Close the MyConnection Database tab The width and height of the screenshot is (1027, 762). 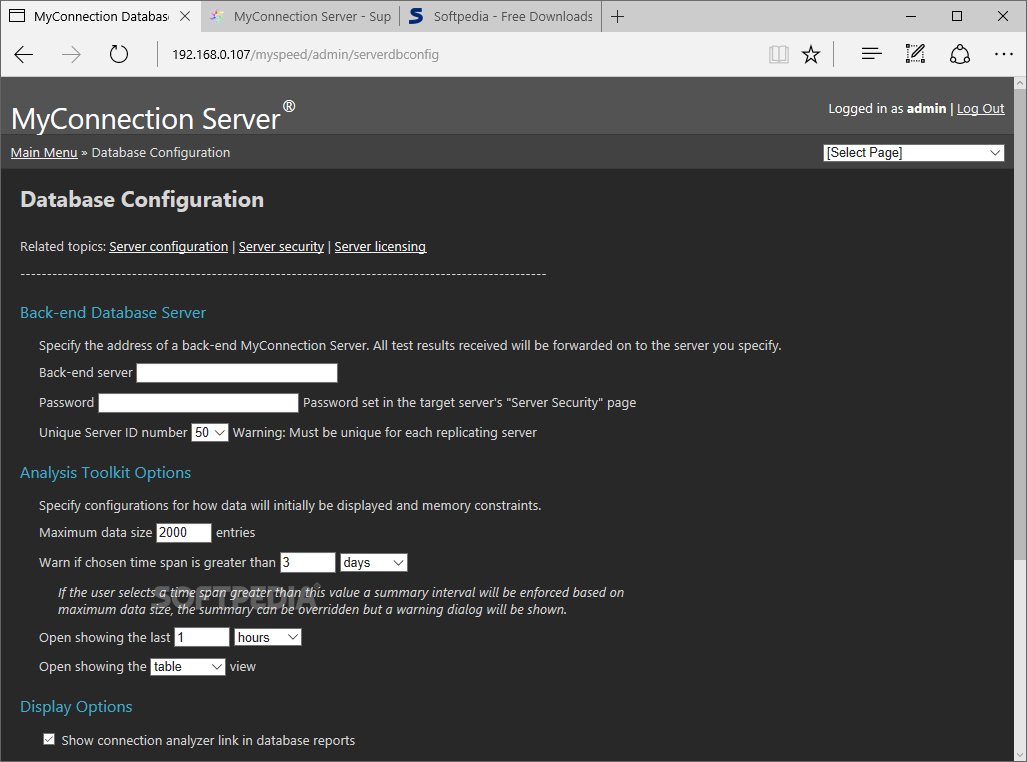click(185, 16)
